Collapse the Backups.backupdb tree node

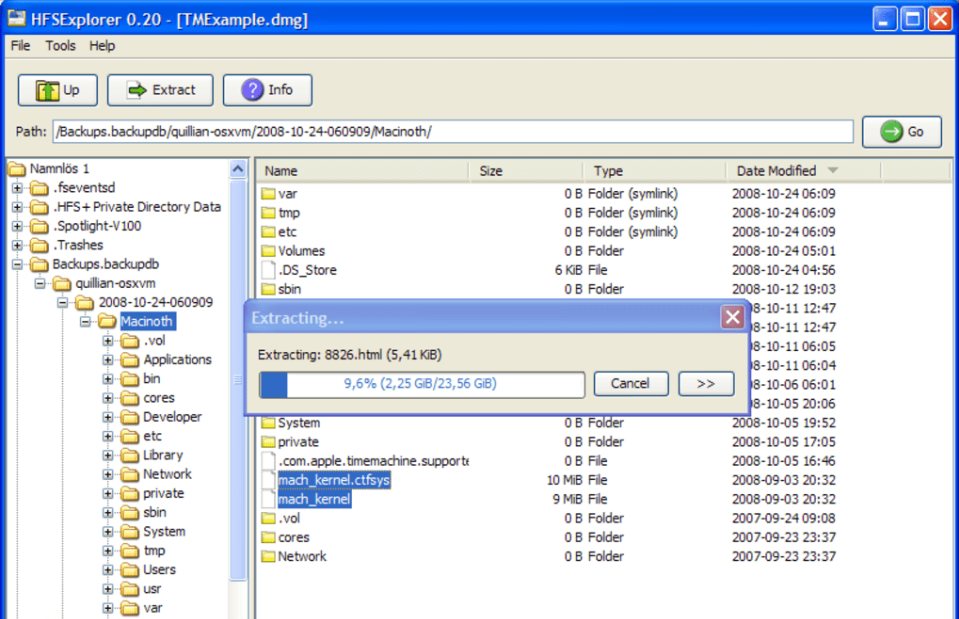pyautogui.click(x=17, y=264)
